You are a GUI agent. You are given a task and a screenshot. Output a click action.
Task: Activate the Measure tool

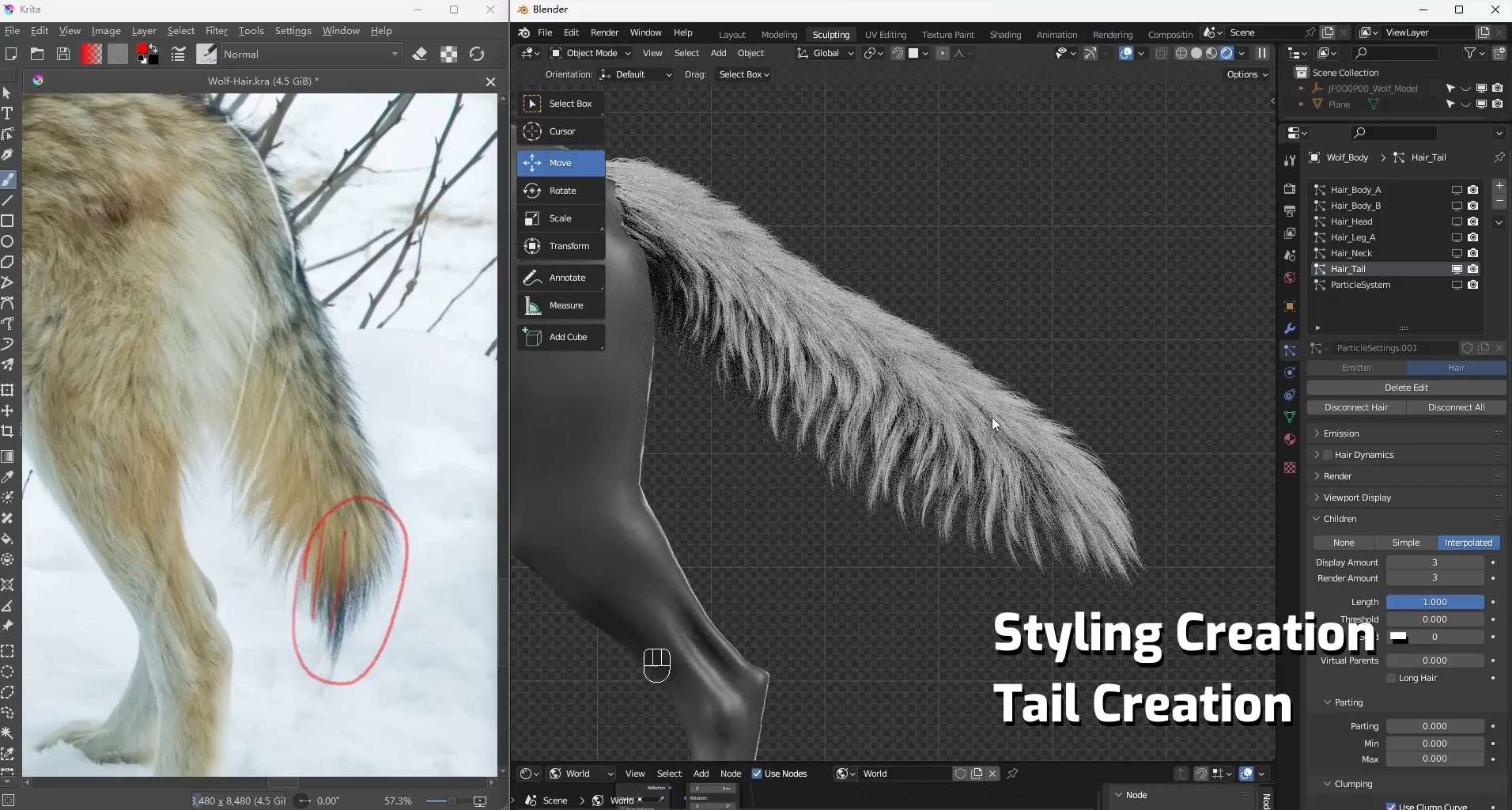pyautogui.click(x=561, y=305)
